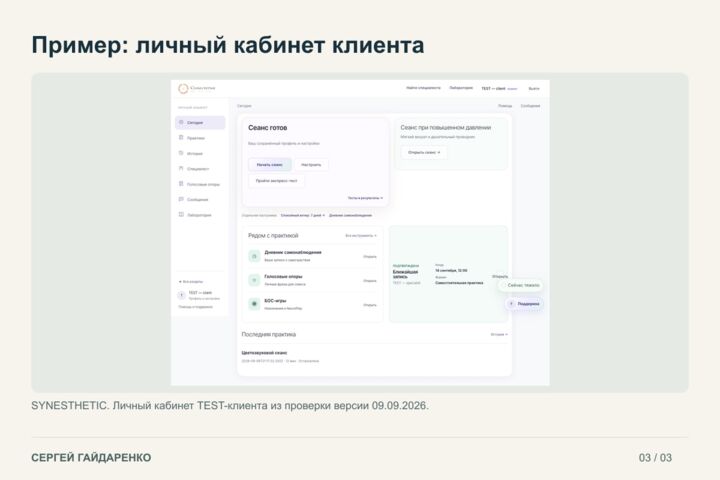The image size is (720, 480).
Task: Click the Голосовые опоры green card icon
Action: click(x=254, y=280)
